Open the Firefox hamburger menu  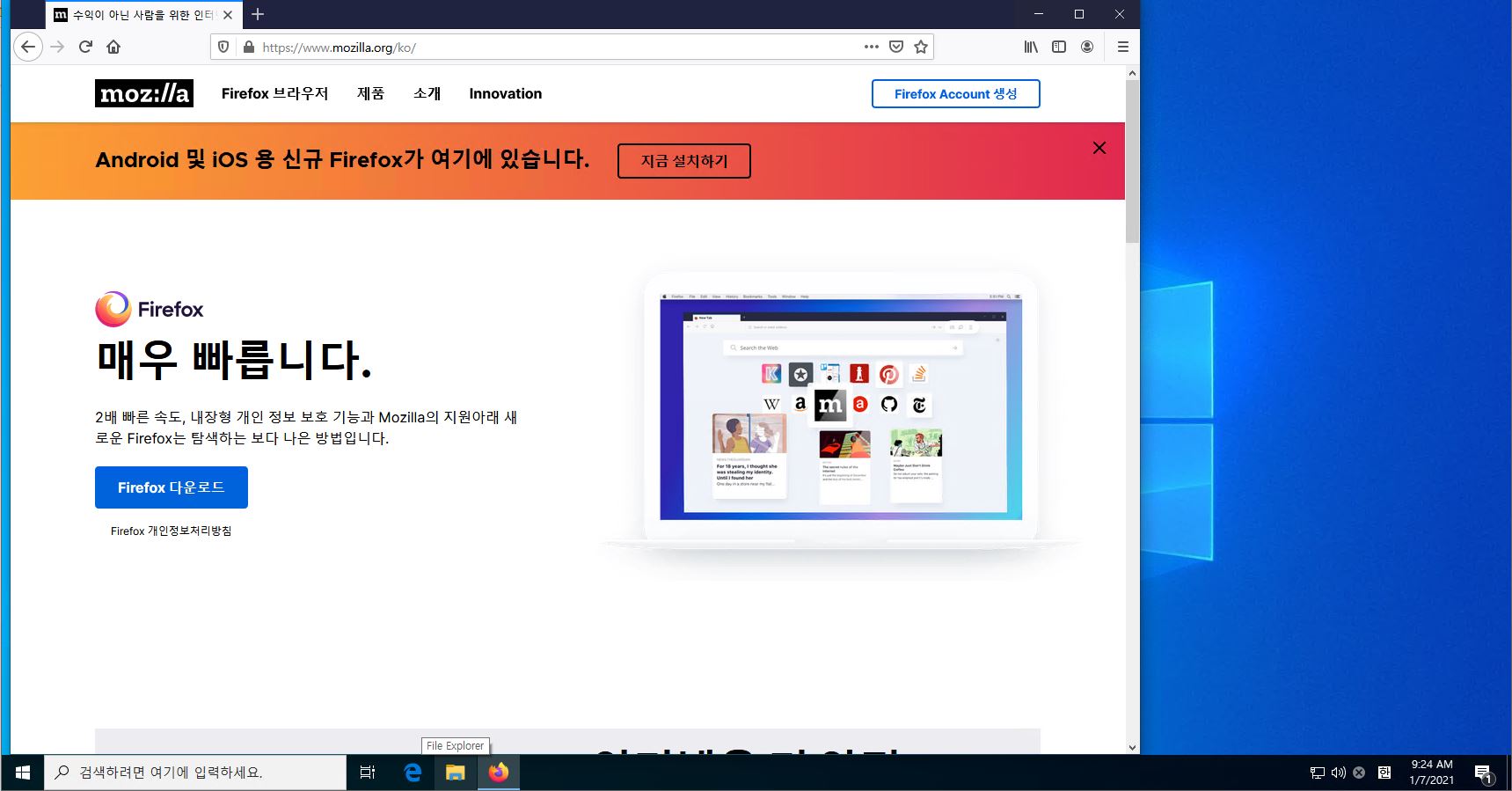pyautogui.click(x=1123, y=47)
